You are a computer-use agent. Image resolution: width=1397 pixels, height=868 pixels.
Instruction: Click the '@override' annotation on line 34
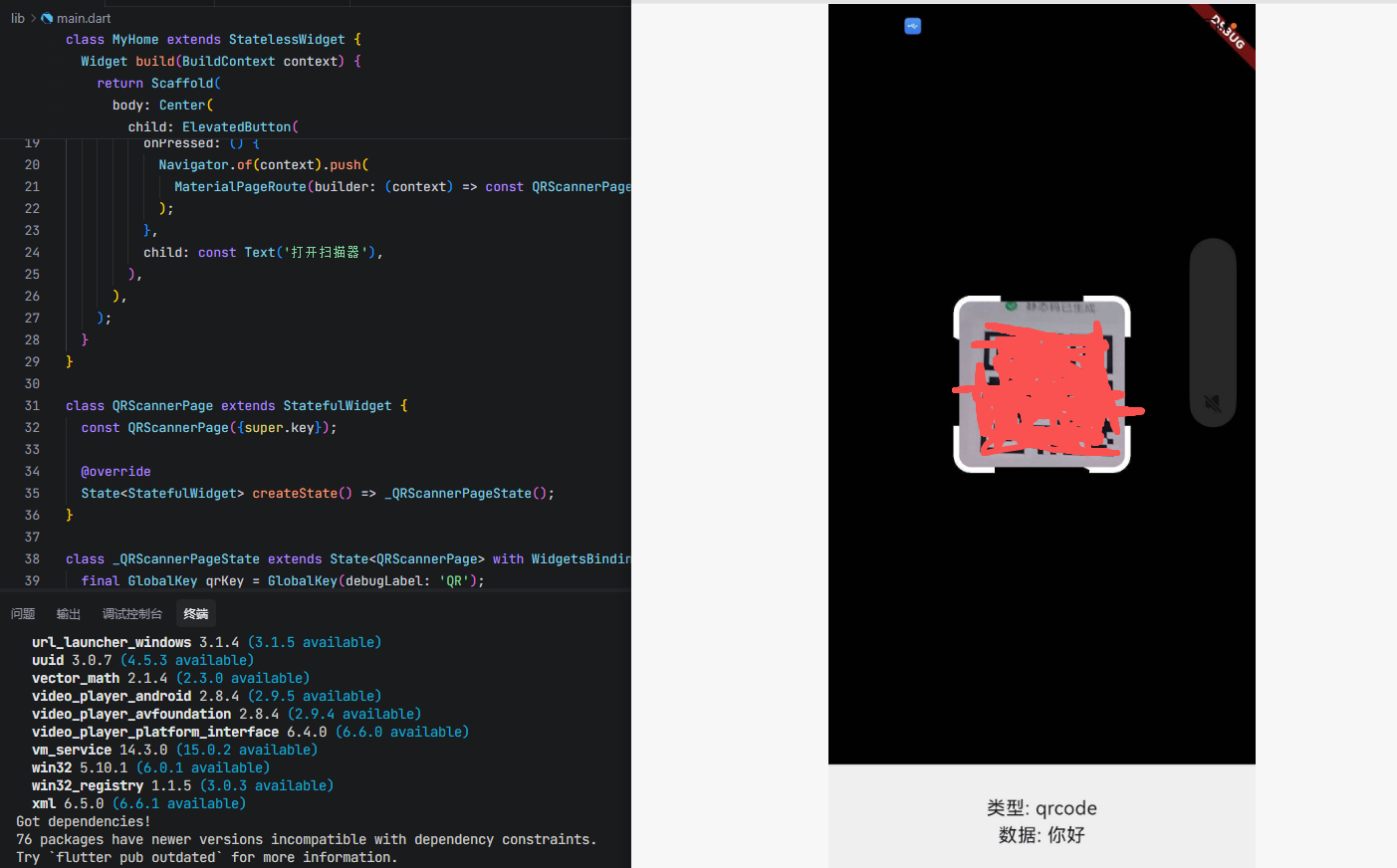(116, 472)
